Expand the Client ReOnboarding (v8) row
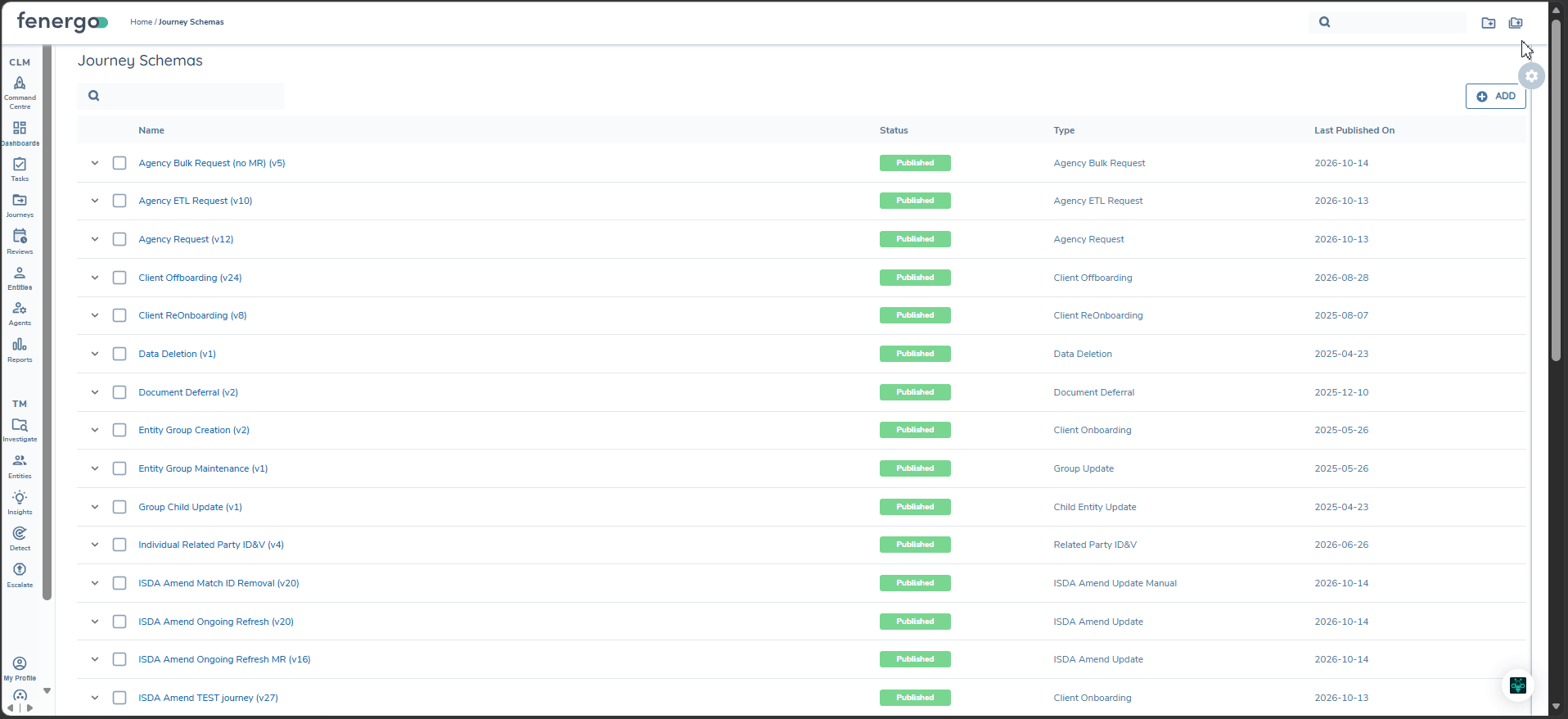This screenshot has width=1568, height=719. pyautogui.click(x=95, y=315)
